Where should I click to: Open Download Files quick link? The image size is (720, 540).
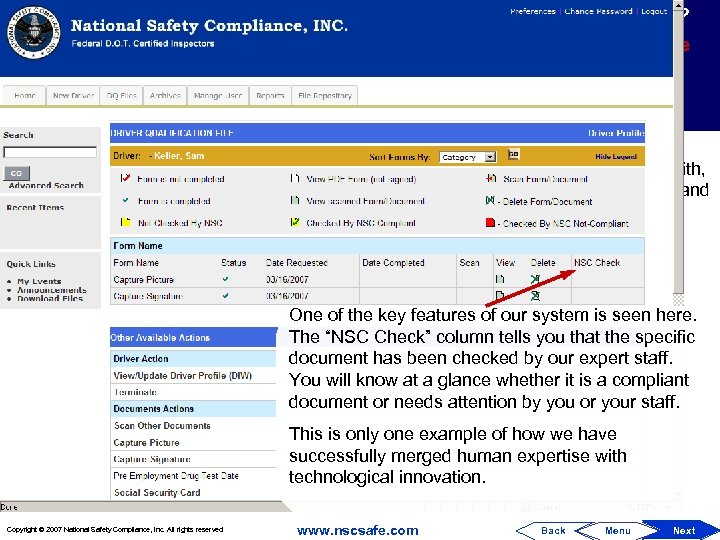pos(50,298)
